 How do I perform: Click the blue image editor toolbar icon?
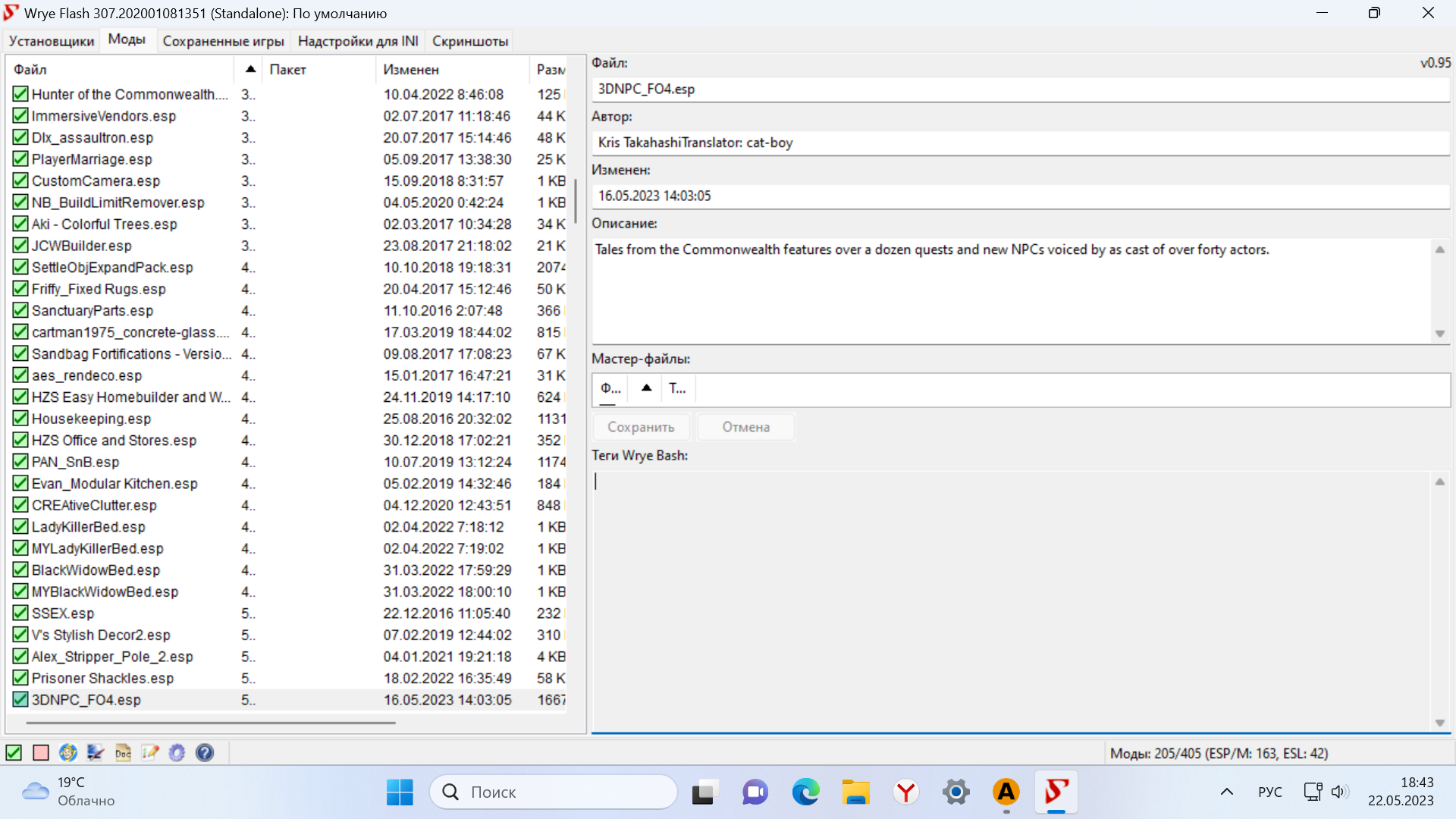point(96,753)
